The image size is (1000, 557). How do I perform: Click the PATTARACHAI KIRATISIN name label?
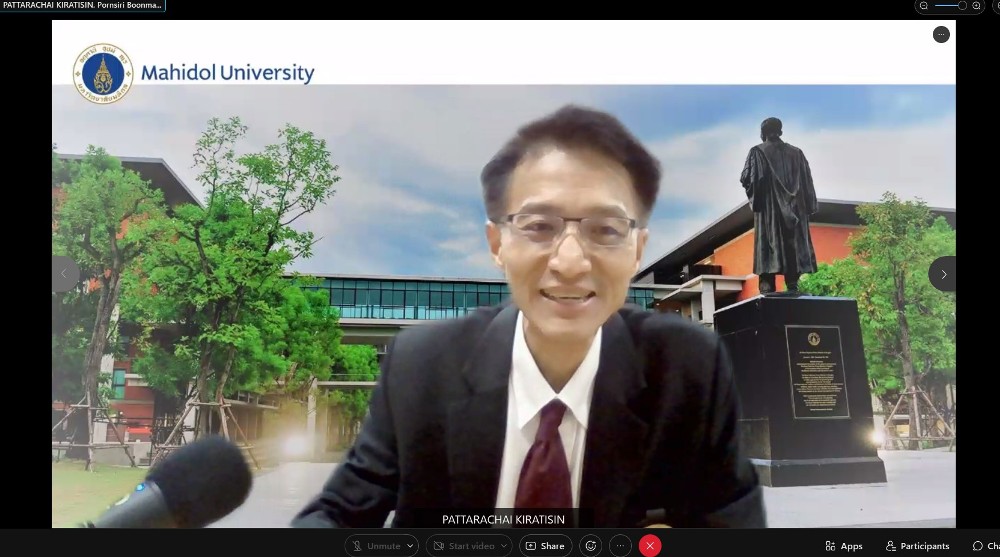(505, 519)
